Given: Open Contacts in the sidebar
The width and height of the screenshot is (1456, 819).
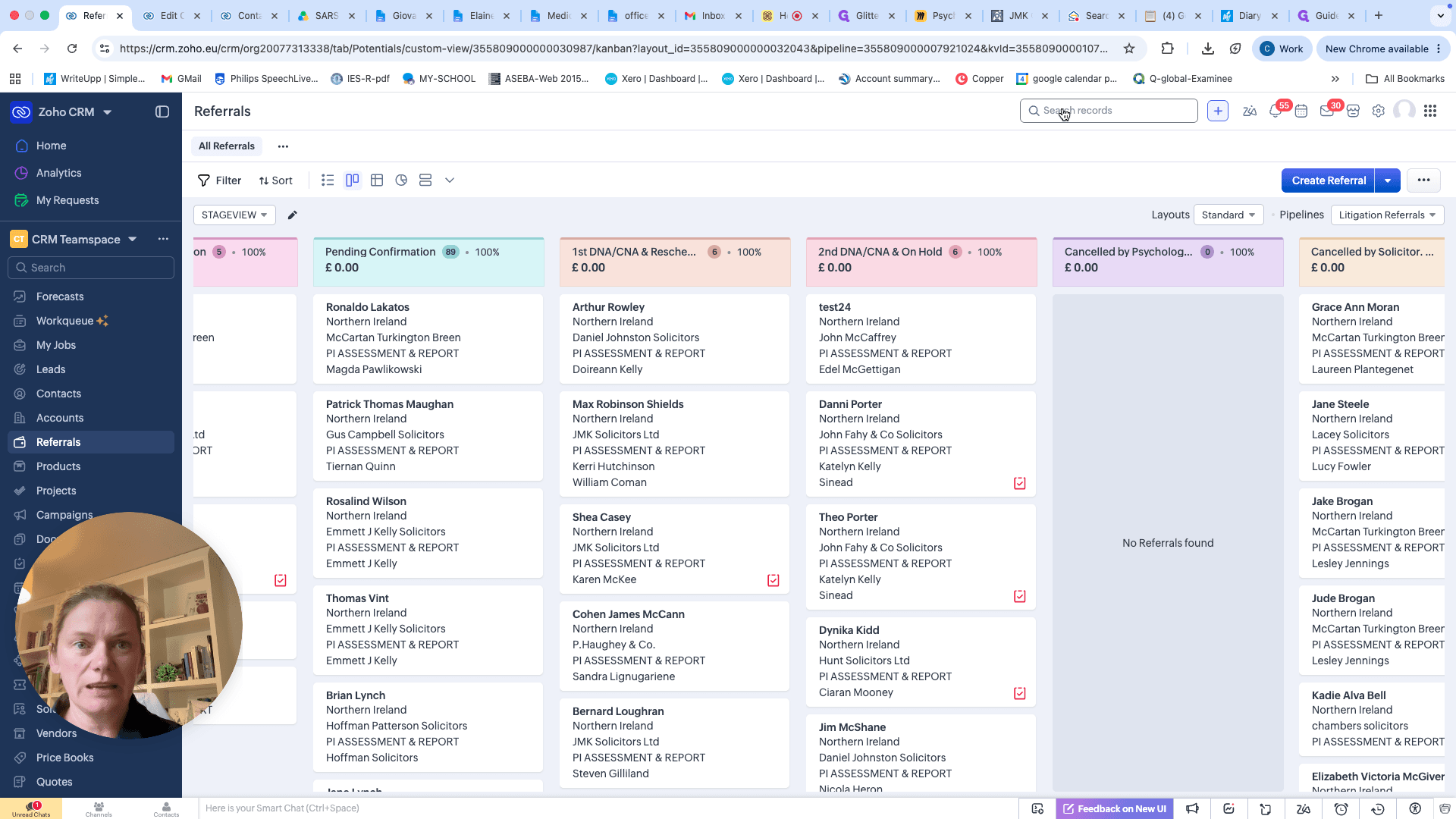Looking at the screenshot, I should point(58,394).
